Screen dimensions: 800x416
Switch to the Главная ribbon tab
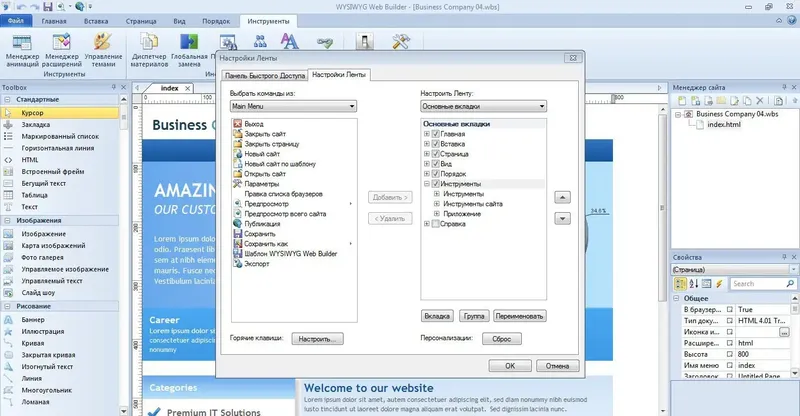[54, 21]
